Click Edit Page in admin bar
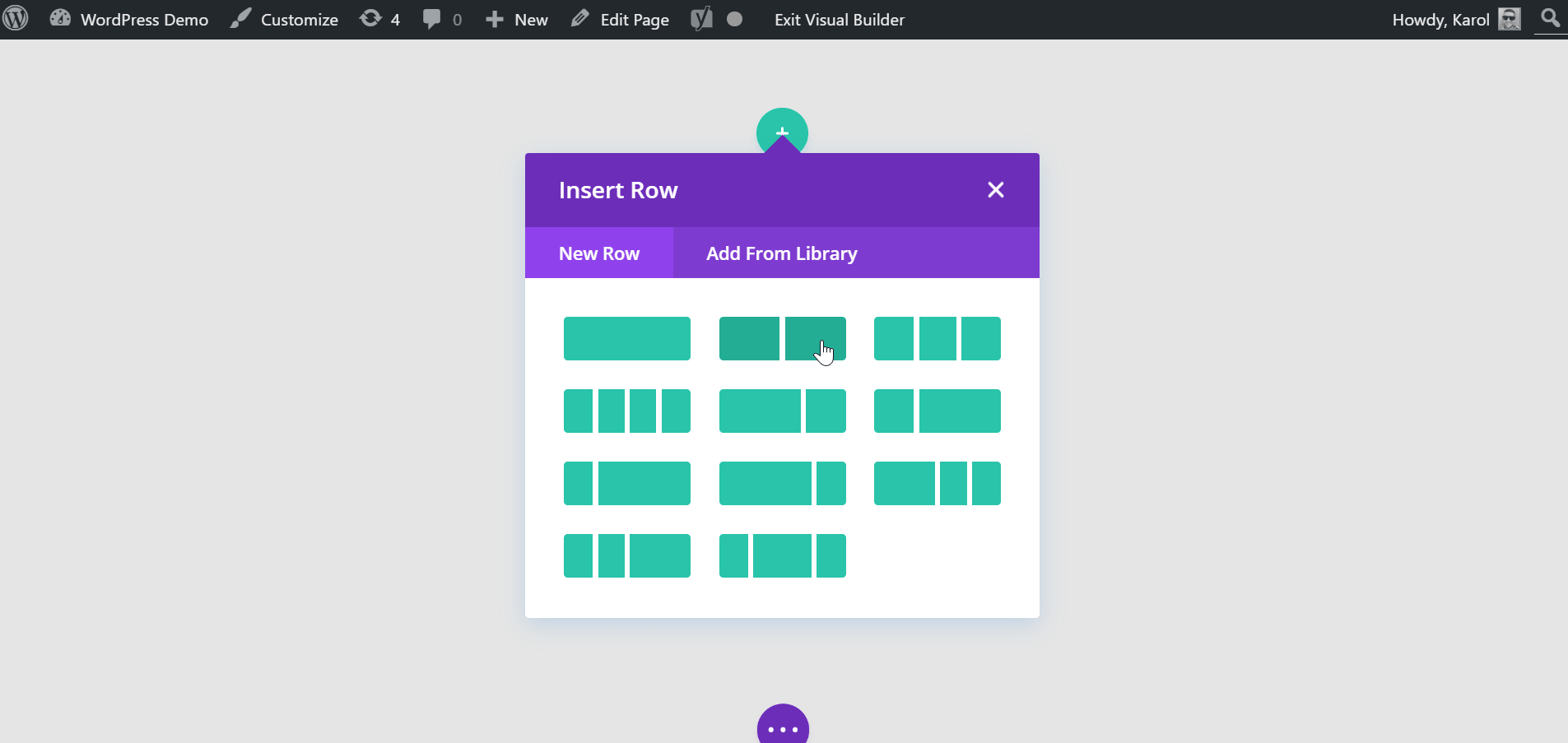The height and width of the screenshot is (743, 1568). click(620, 20)
